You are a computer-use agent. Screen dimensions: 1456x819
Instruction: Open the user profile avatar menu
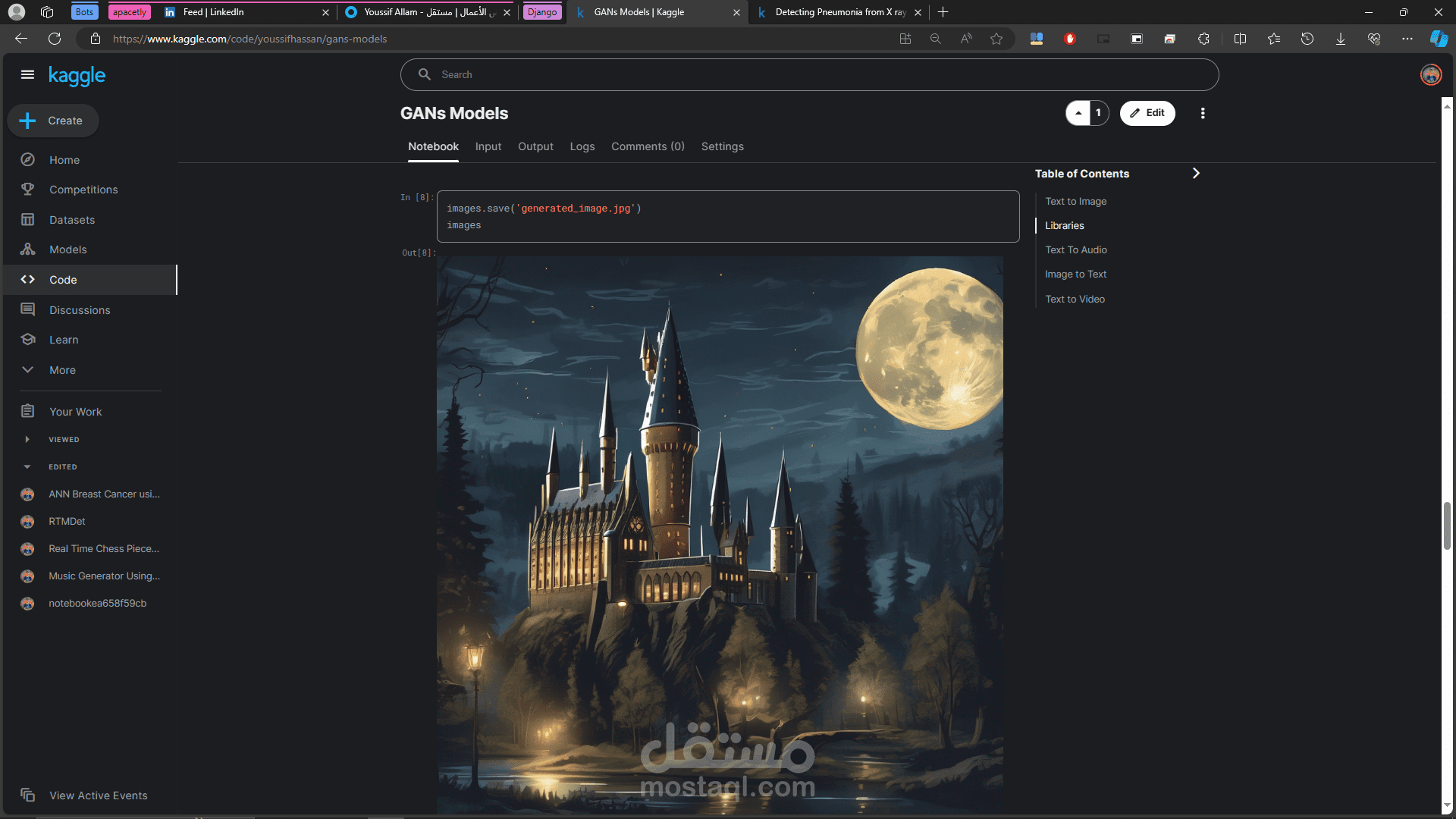(x=1431, y=74)
